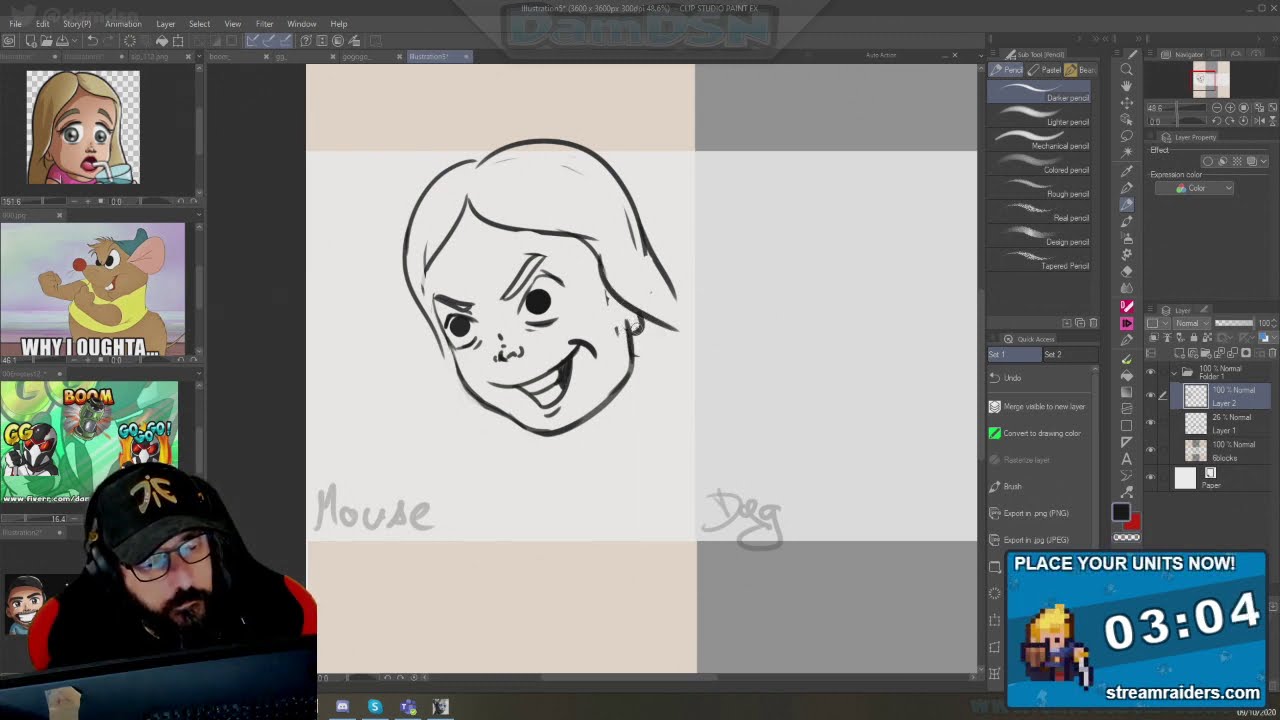
Task: Click Brush in Quick Access
Action: click(x=1041, y=486)
